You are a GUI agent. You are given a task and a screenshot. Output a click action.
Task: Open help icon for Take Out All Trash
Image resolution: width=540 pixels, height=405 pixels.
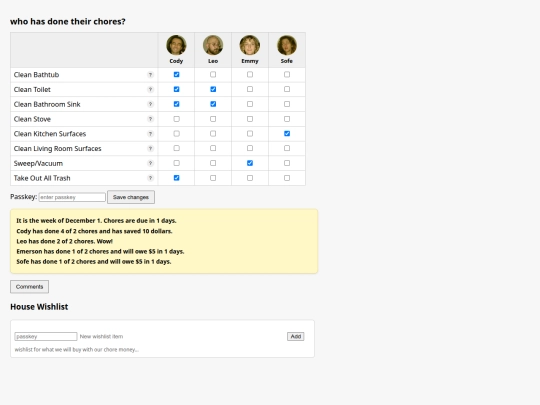coord(150,178)
